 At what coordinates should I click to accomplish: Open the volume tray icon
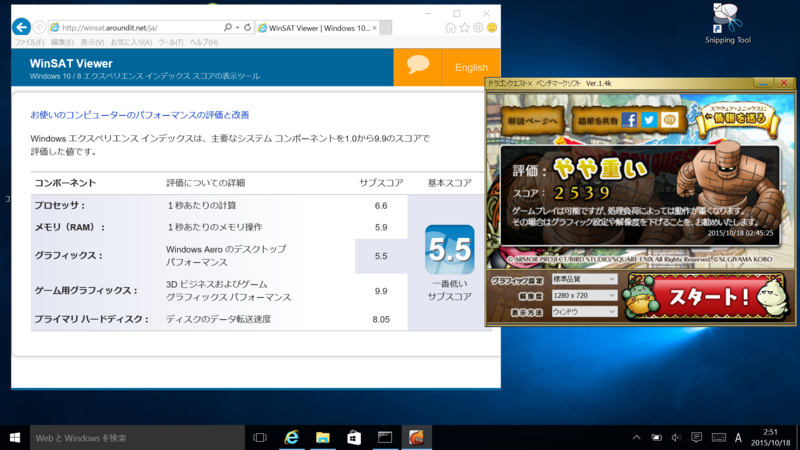tap(676, 438)
